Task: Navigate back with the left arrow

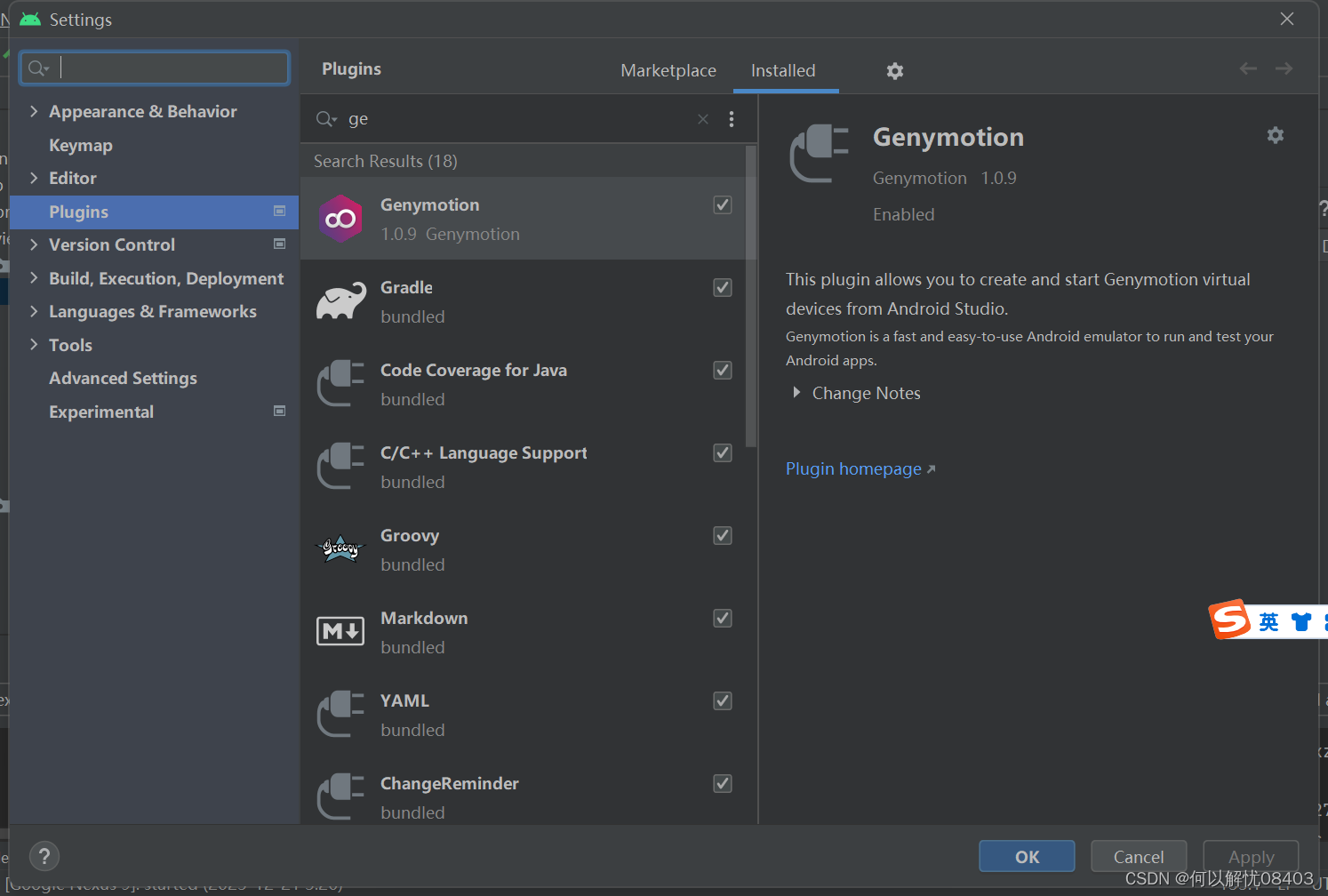Action: (x=1248, y=68)
